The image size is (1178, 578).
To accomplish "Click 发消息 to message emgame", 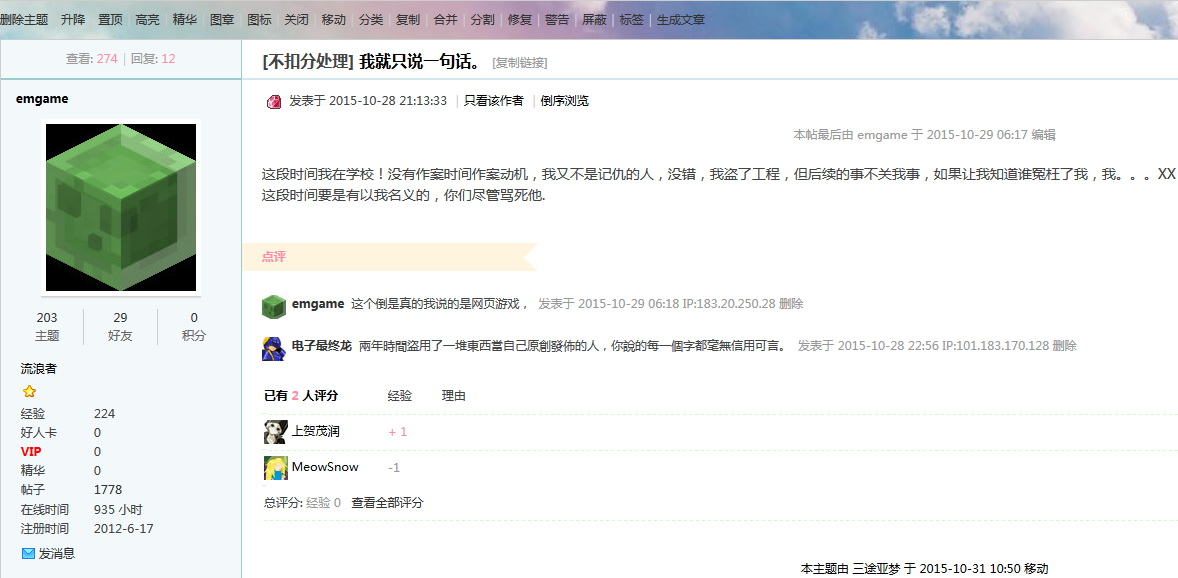I will (x=57, y=553).
